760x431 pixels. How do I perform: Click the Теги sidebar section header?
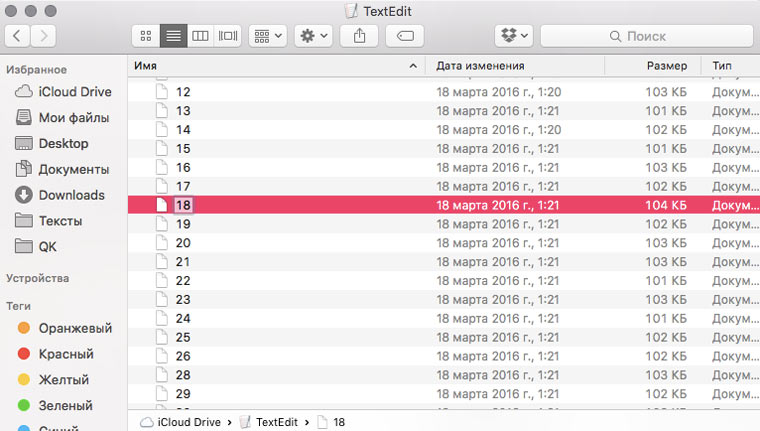tap(18, 306)
